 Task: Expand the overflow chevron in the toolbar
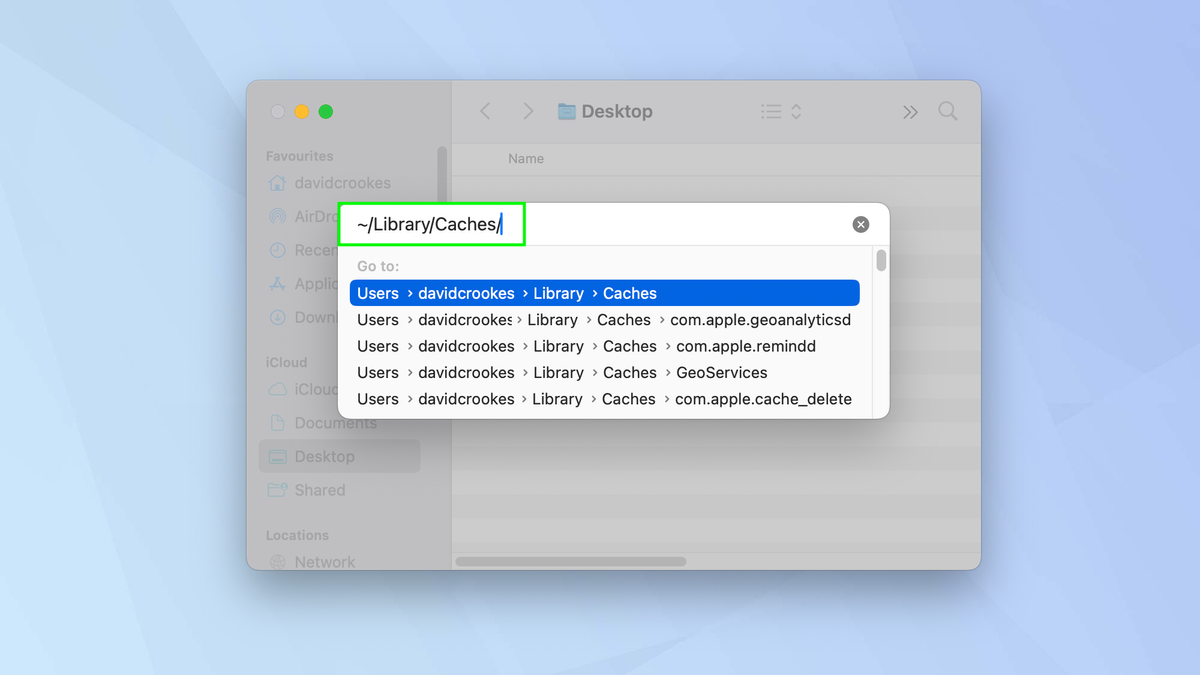pyautogui.click(x=910, y=111)
